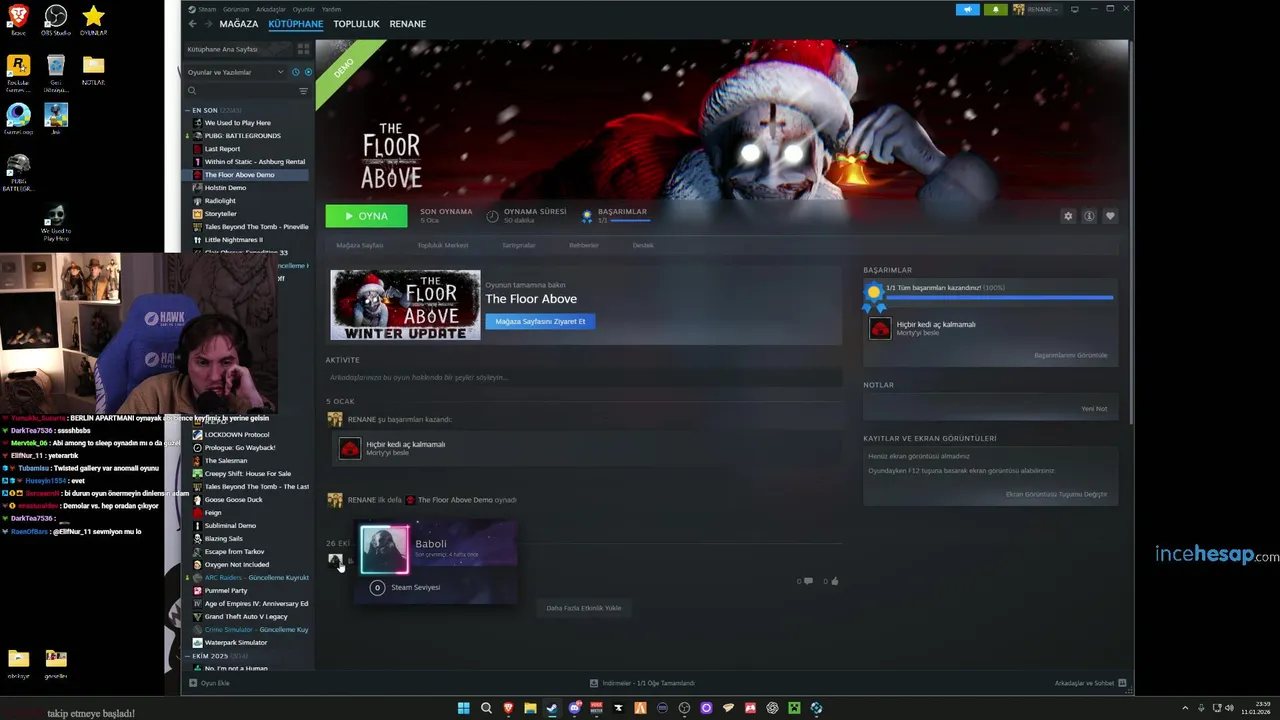Click Mağaza Sayfasını Ziyaret Et button

[540, 321]
